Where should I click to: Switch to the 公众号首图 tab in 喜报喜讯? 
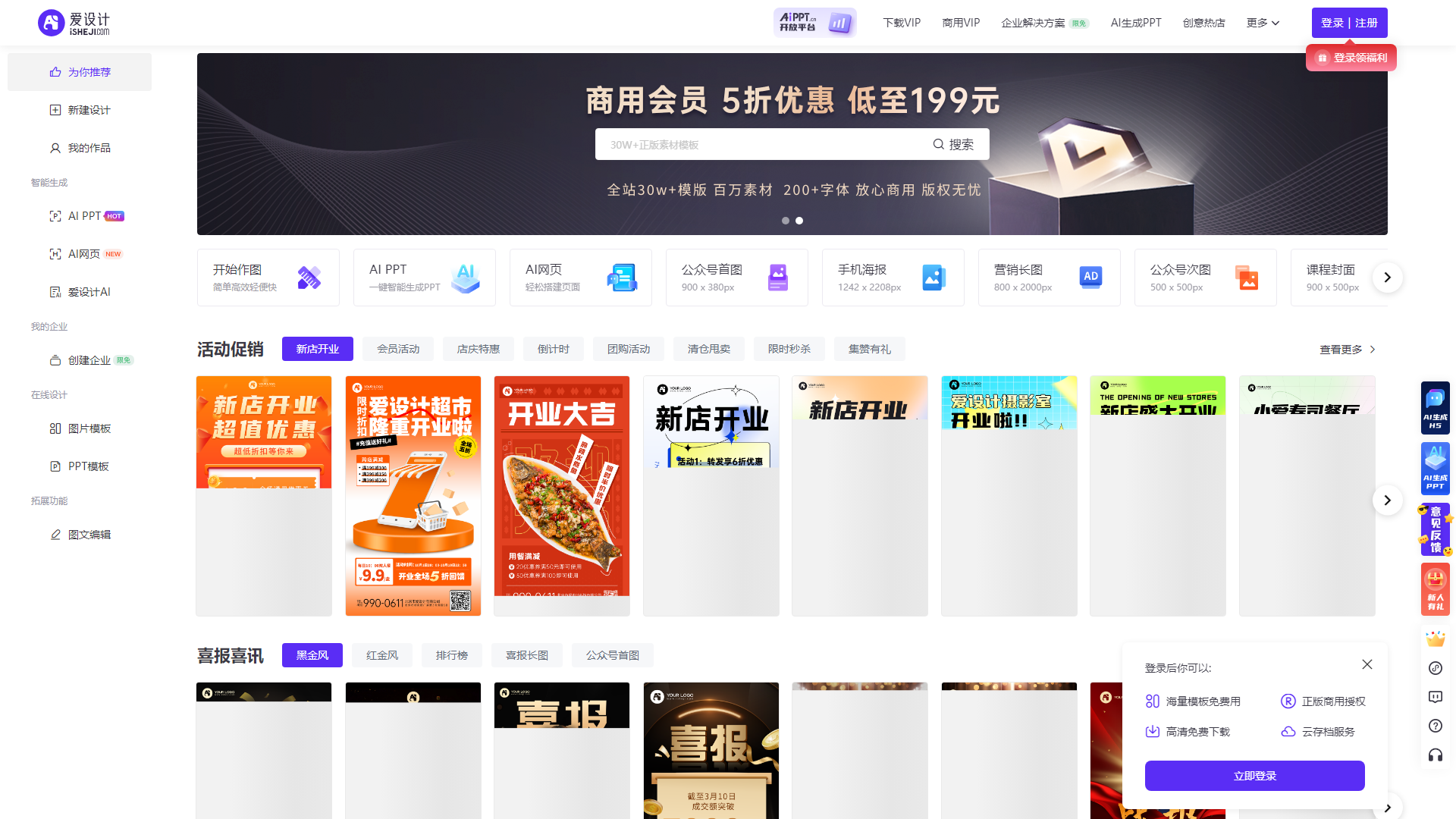pos(612,654)
